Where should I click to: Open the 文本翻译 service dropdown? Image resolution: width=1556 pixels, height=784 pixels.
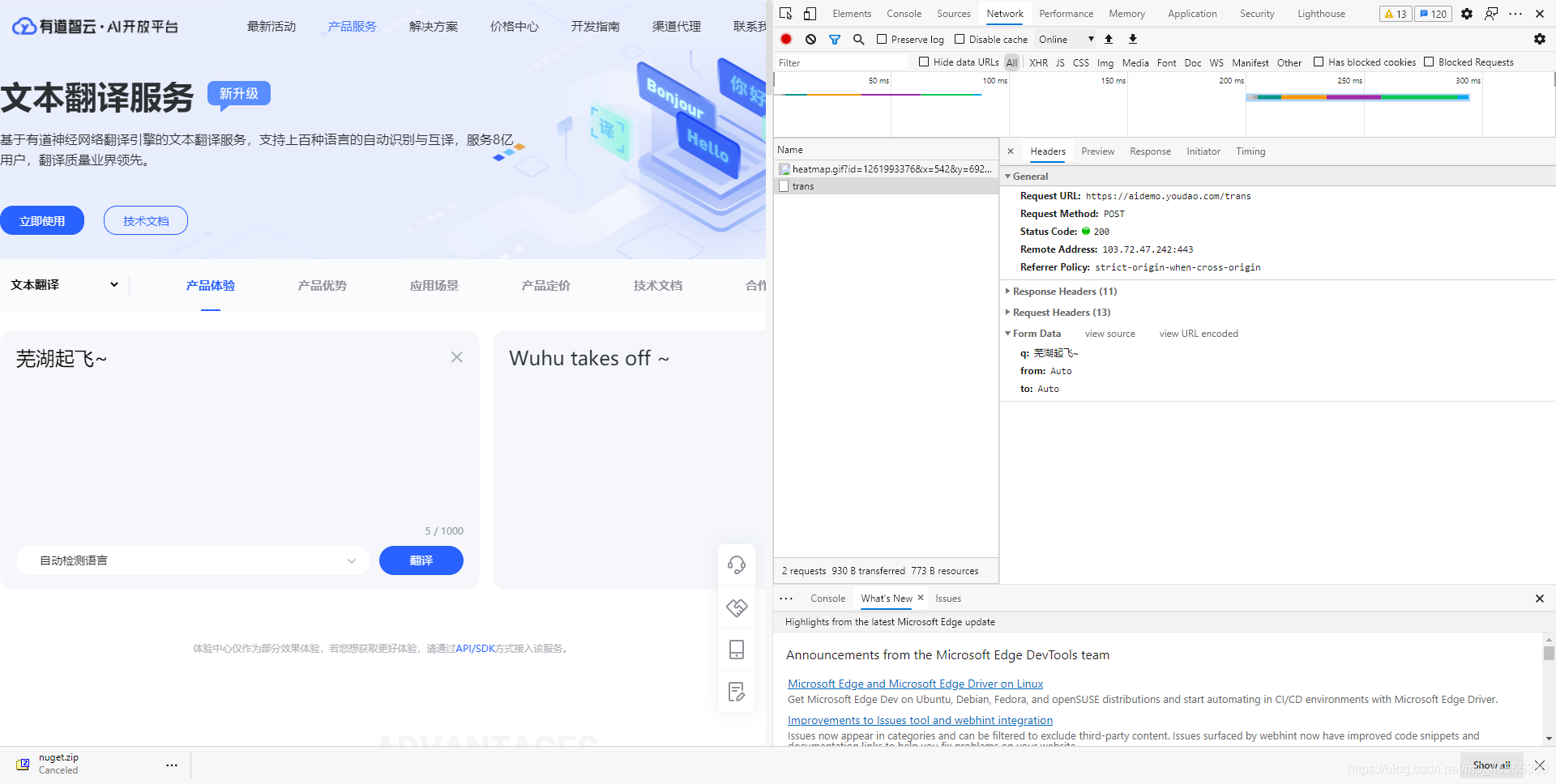[65, 284]
